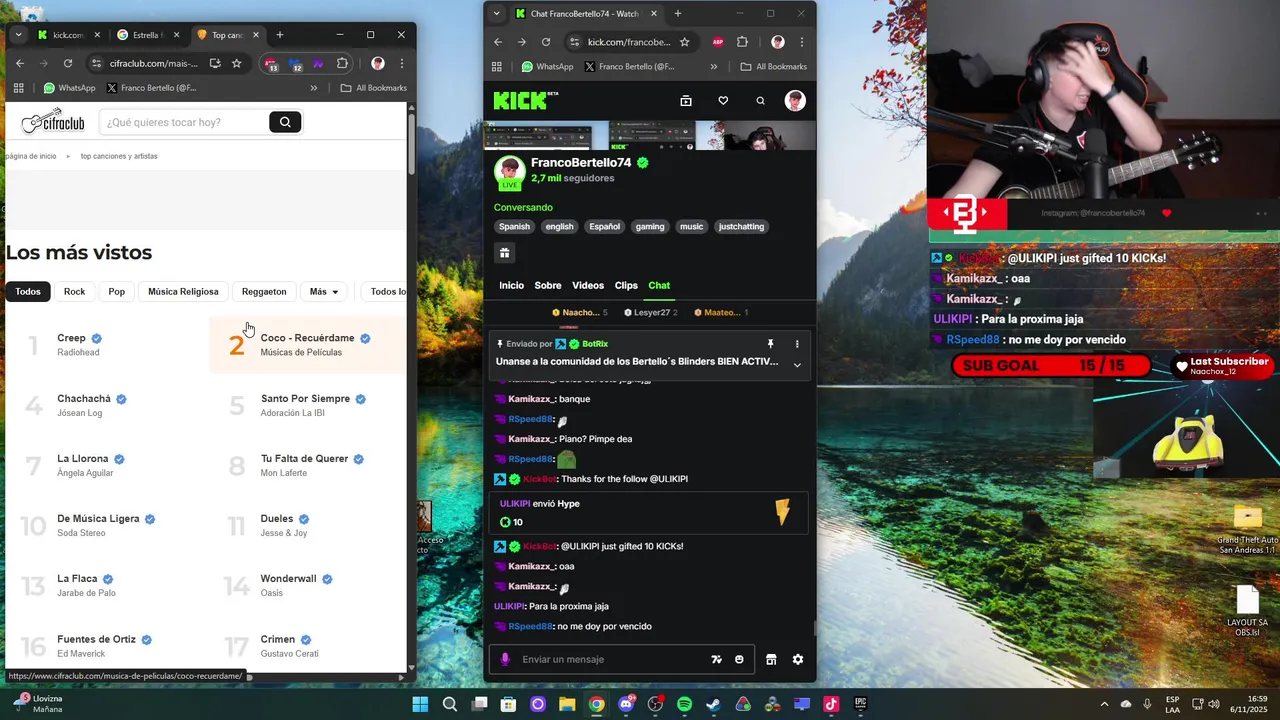Bookmark the cifraclub page with the star
The height and width of the screenshot is (720, 1280).
(237, 63)
